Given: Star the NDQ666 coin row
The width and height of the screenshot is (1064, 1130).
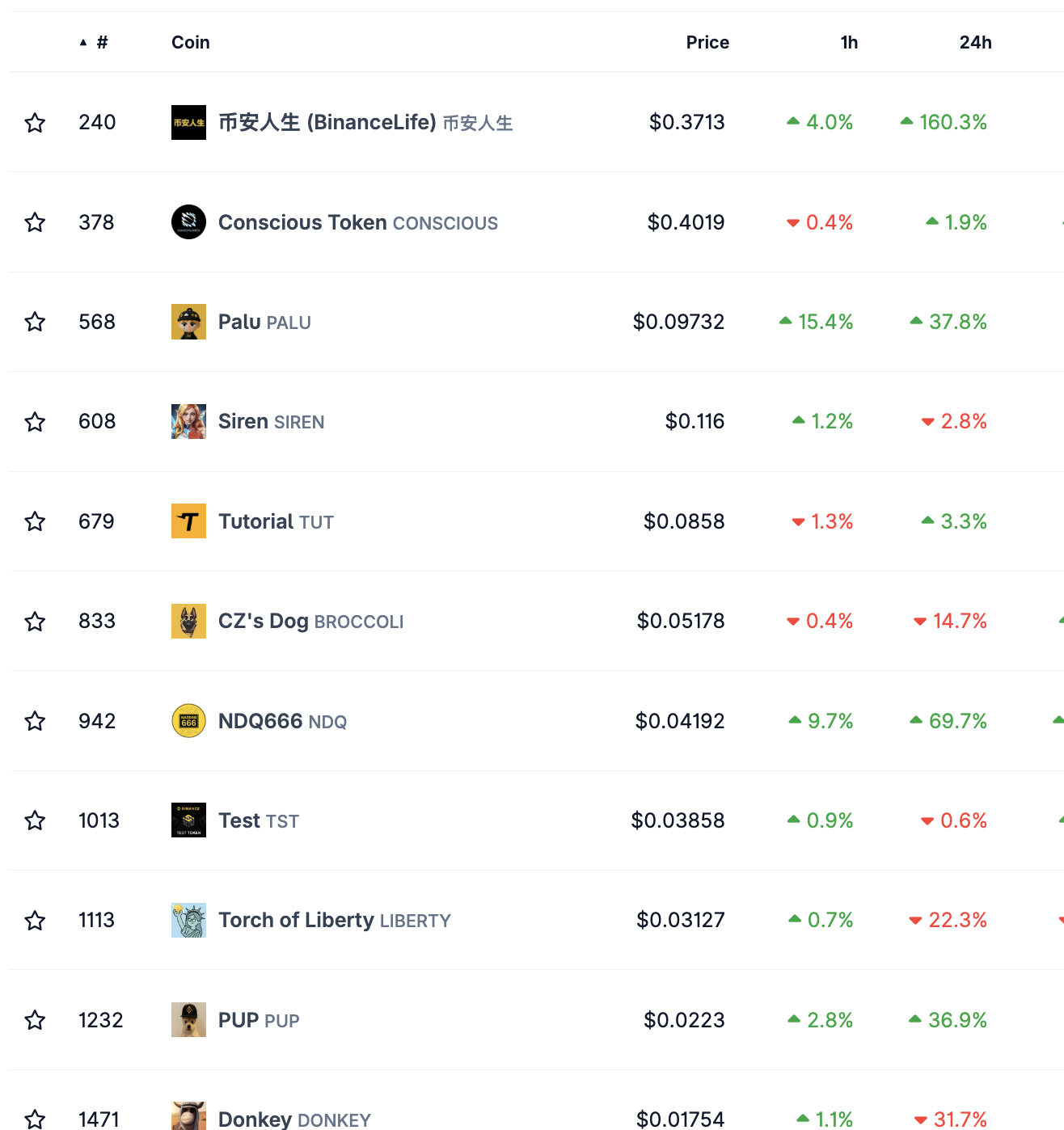Looking at the screenshot, I should tap(35, 721).
